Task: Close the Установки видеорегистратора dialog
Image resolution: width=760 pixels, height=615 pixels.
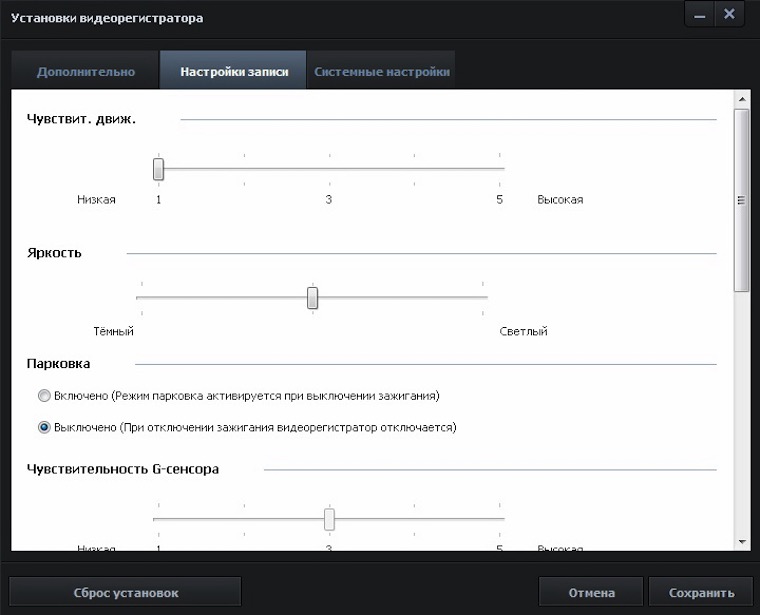Action: pos(729,14)
